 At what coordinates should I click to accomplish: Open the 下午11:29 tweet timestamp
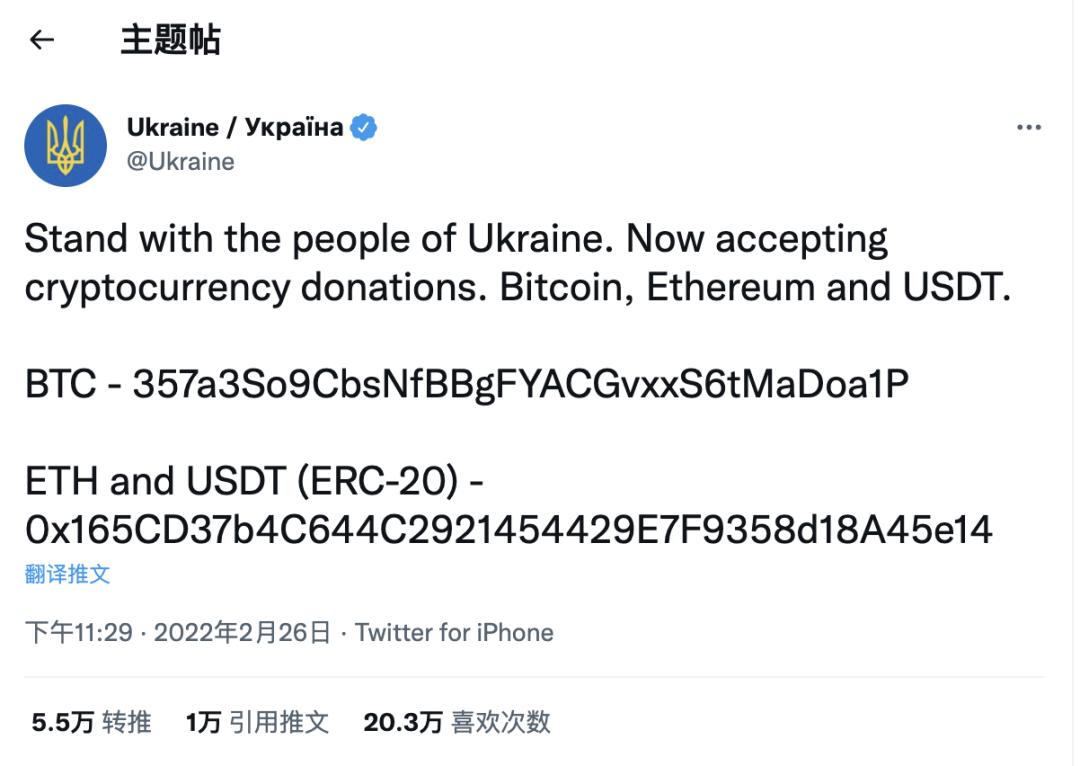[79, 632]
